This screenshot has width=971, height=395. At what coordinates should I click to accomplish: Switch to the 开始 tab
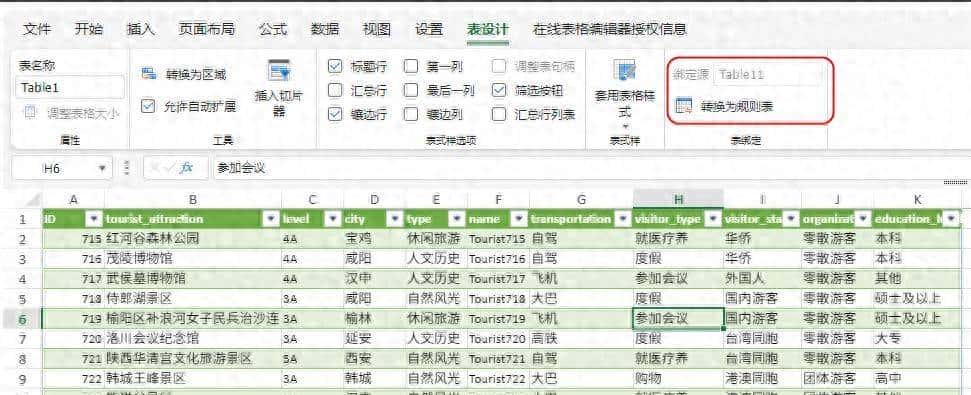(x=89, y=29)
